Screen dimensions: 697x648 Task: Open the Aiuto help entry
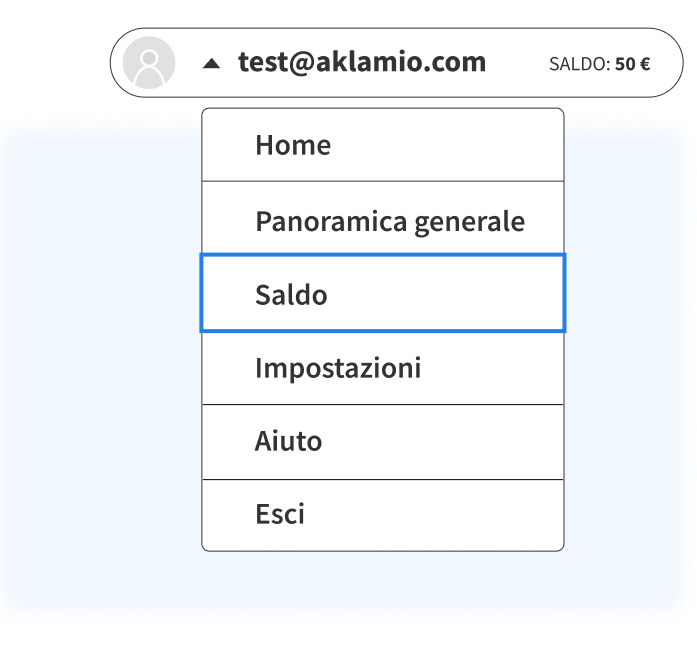[383, 442]
